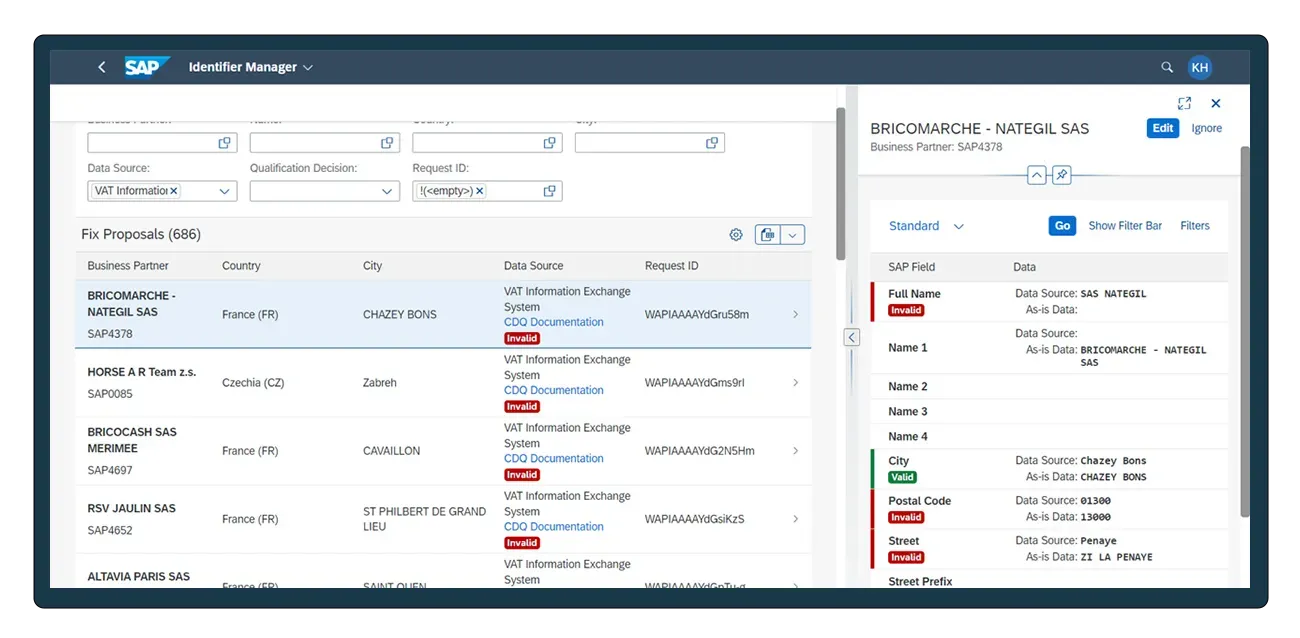Expand the Qualification Decision dropdown
The image size is (1300, 638).
(x=387, y=191)
